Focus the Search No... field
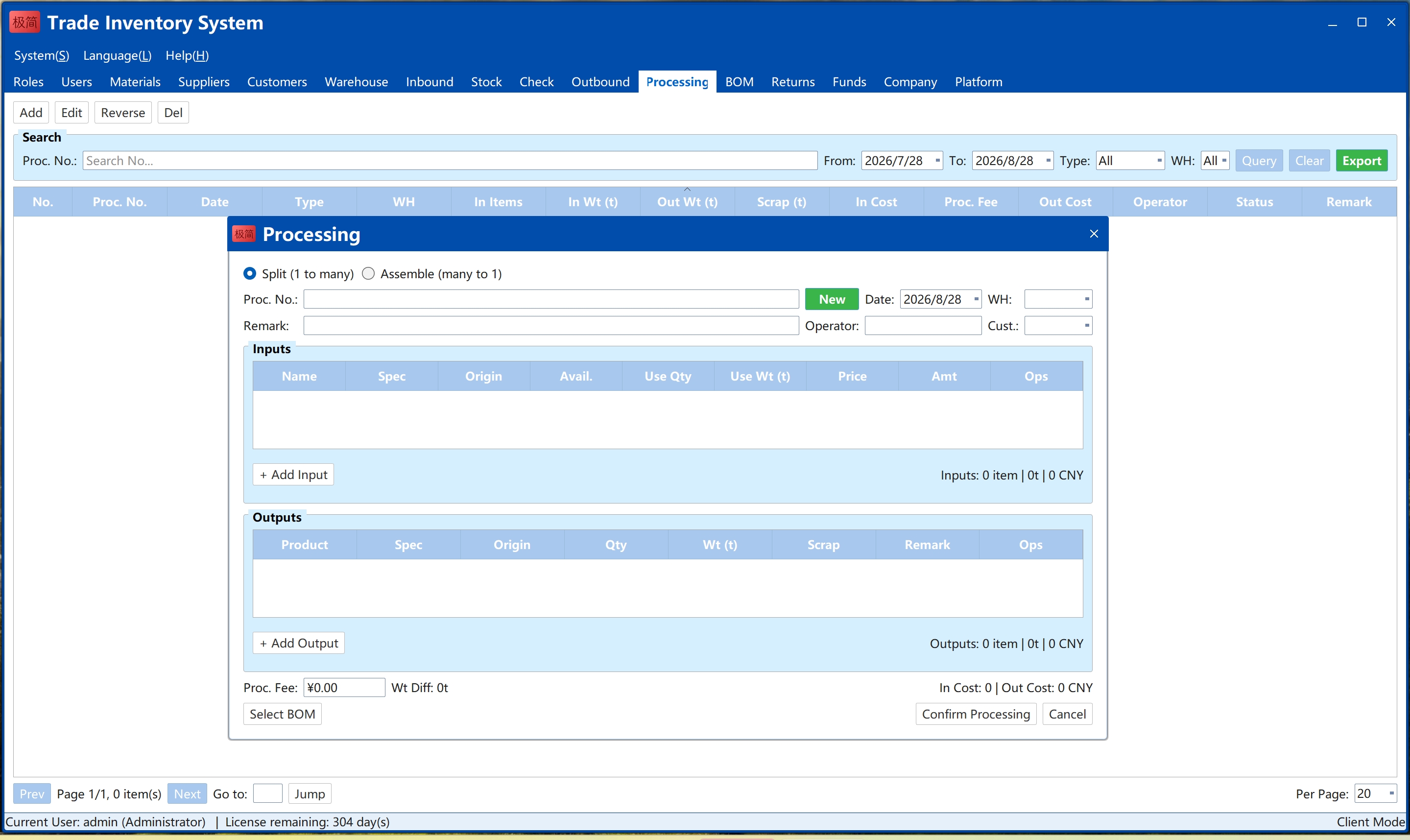Viewport: 1410px width, 840px height. (x=450, y=161)
